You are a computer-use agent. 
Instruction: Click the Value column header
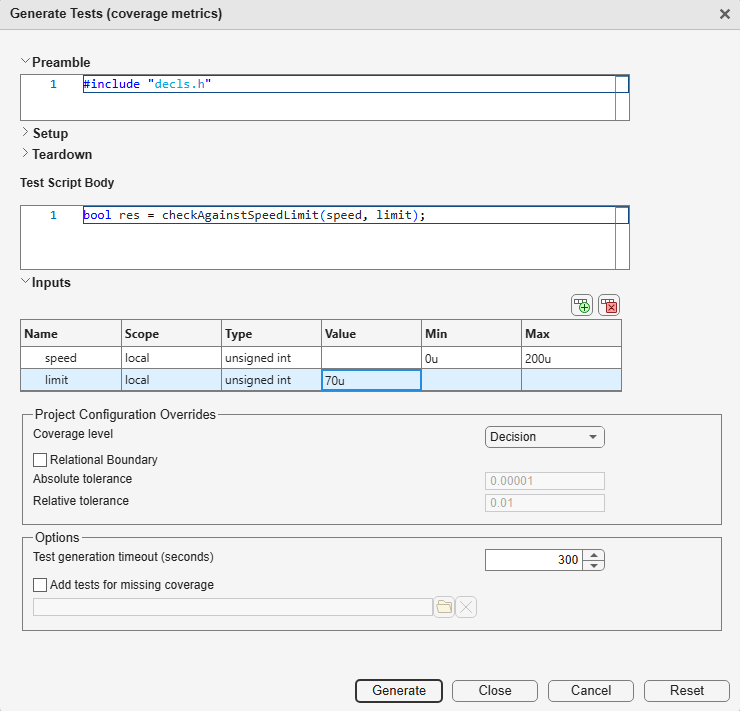click(371, 334)
